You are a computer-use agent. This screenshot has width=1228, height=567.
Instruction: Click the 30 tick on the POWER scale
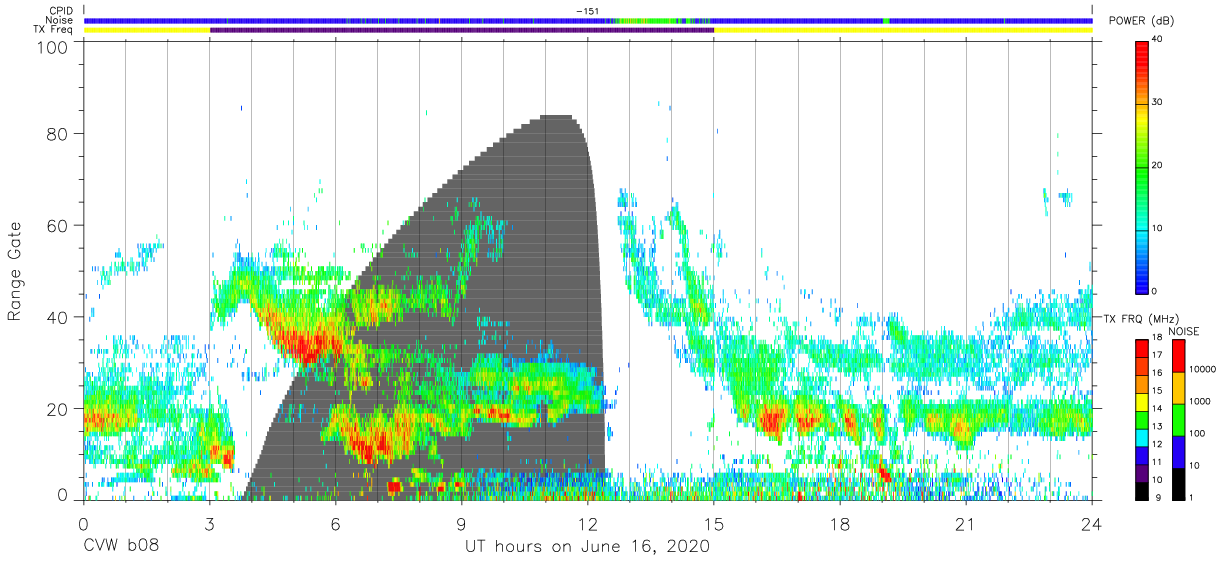1158,103
